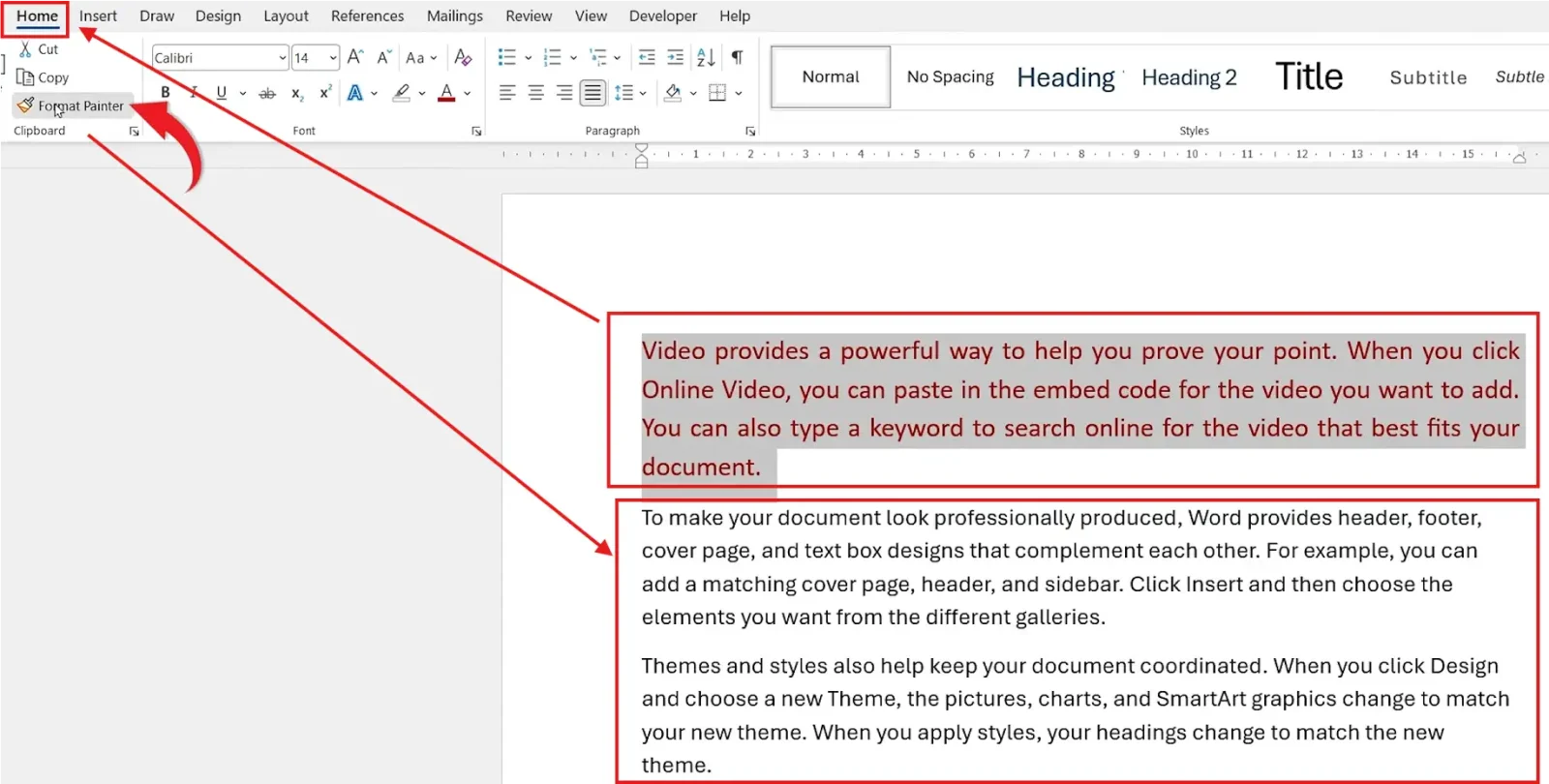Screen dimensions: 1549x784
Task: Open the Mailings tab
Action: [454, 15]
